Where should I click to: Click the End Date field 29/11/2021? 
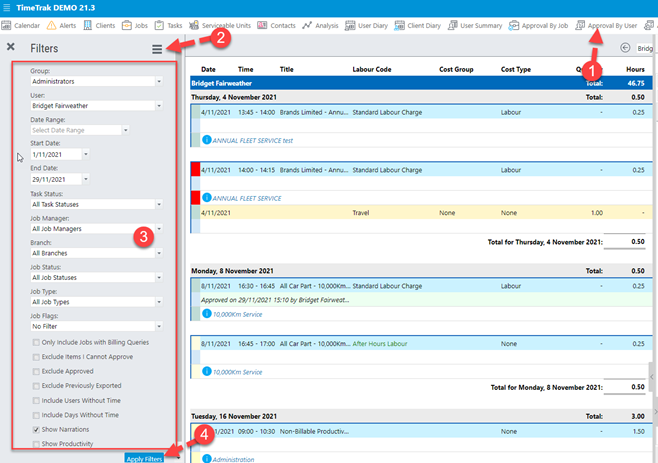tap(56, 179)
